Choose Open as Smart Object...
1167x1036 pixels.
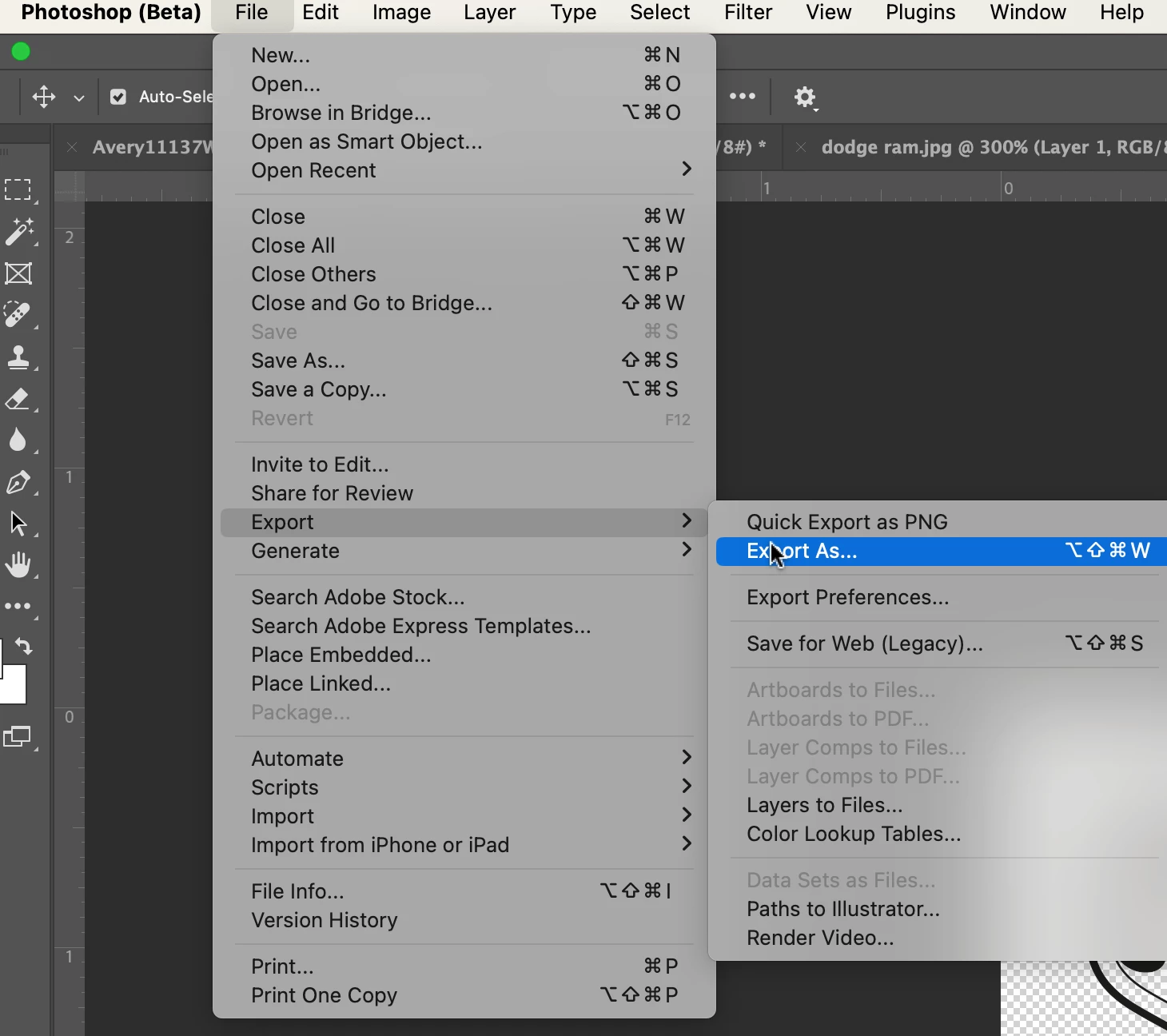click(464, 141)
